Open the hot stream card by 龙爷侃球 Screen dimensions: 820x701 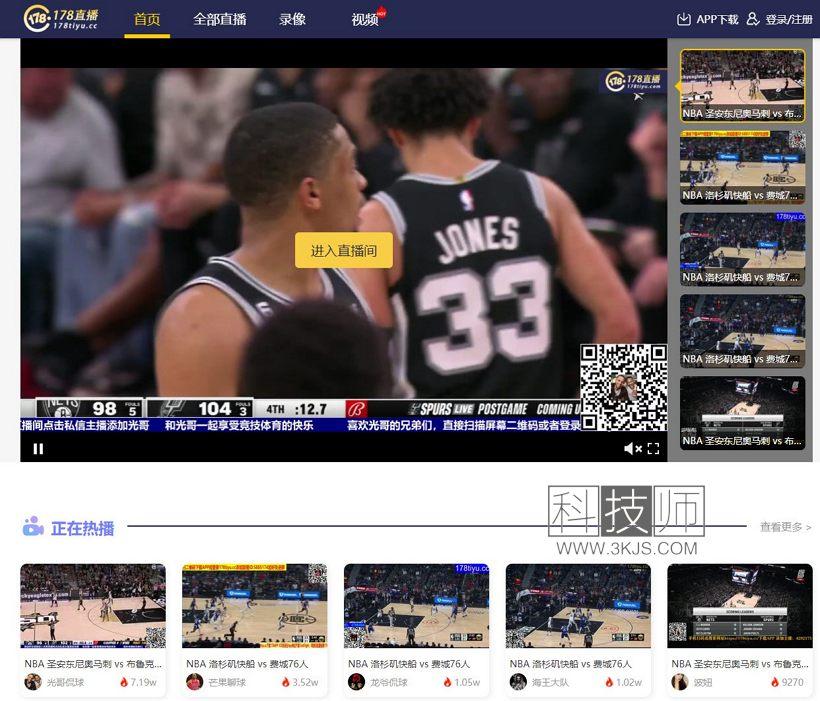[x=416, y=630]
